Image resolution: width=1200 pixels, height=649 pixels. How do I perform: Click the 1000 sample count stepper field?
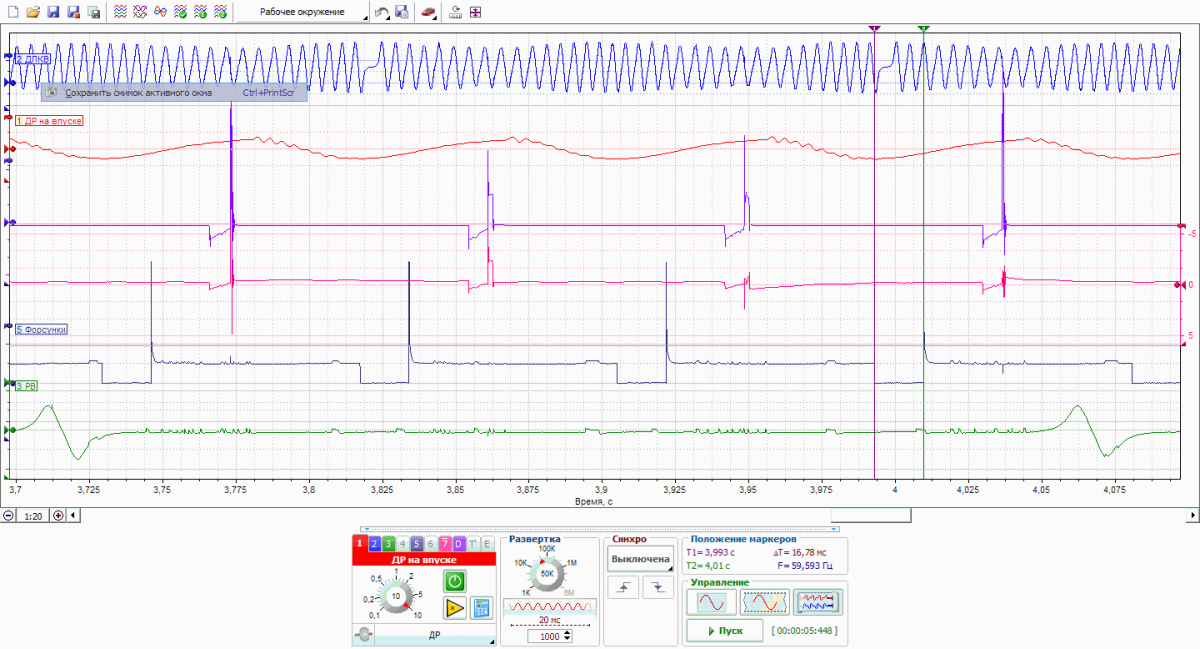tap(547, 636)
